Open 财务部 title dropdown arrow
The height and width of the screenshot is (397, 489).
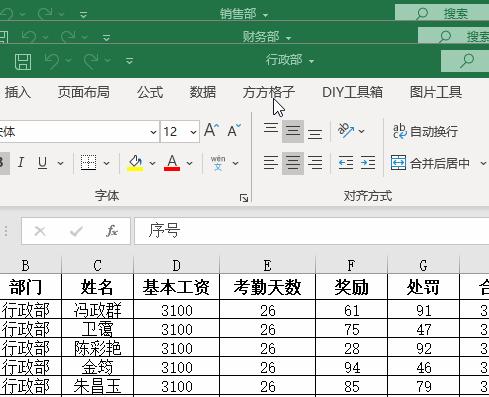pyautogui.click(x=288, y=39)
